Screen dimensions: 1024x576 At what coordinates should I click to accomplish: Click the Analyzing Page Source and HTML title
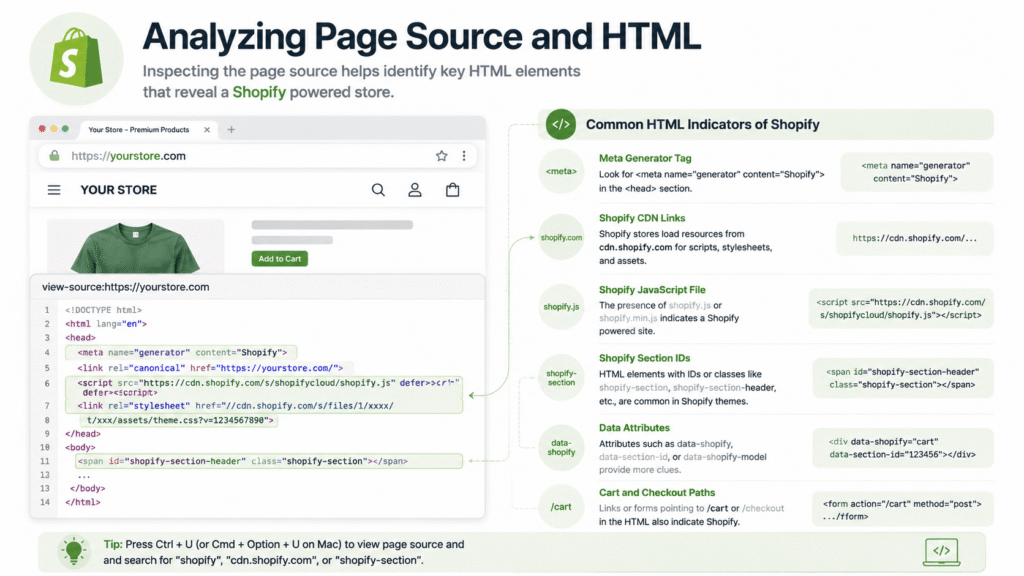422,37
